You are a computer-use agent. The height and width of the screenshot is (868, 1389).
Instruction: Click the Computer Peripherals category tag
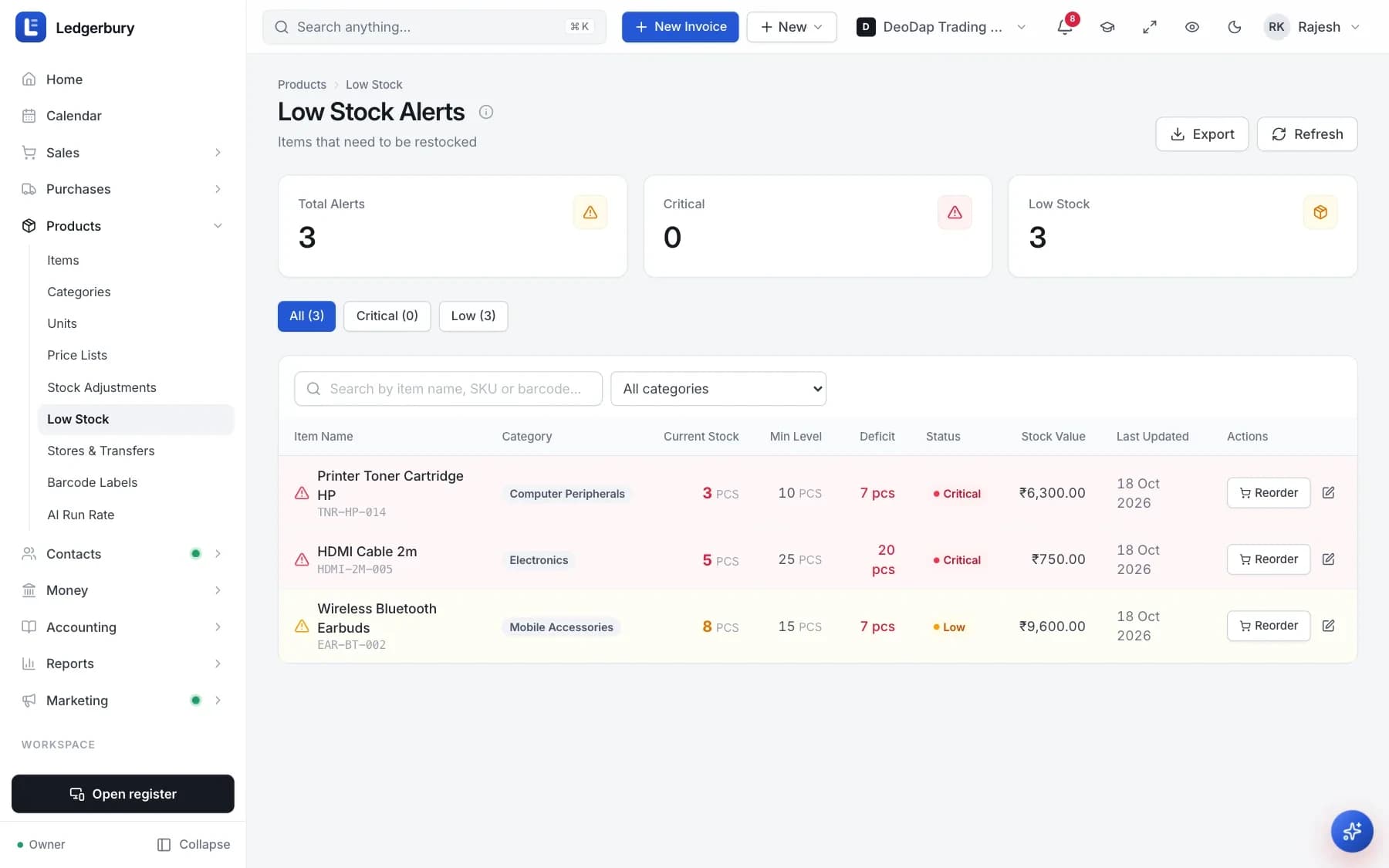[x=567, y=494]
